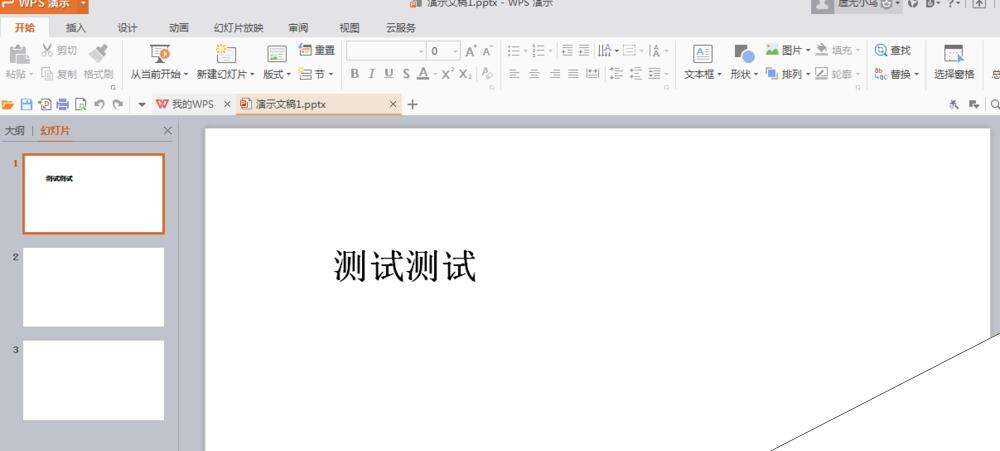
Task: Click the Clear Formatting eraser icon
Action: [487, 74]
